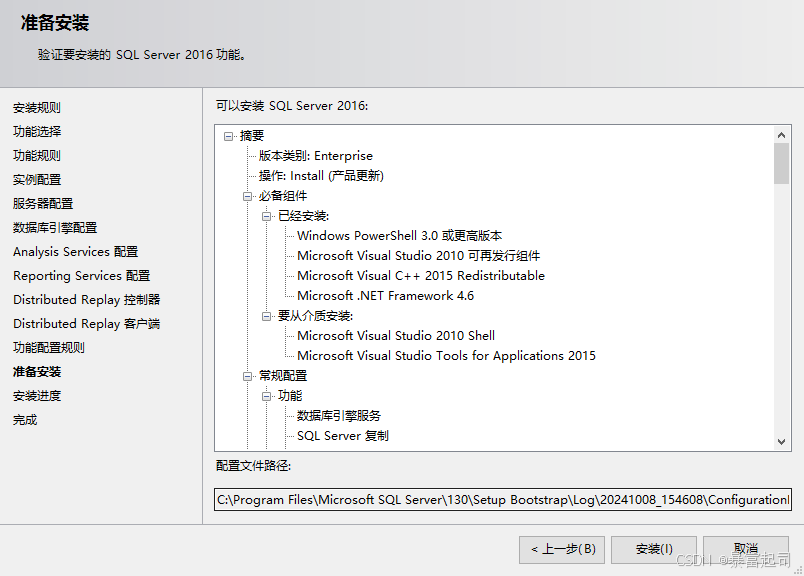
Task: Select 版本类别: Enterprise tree item
Action: pos(315,156)
